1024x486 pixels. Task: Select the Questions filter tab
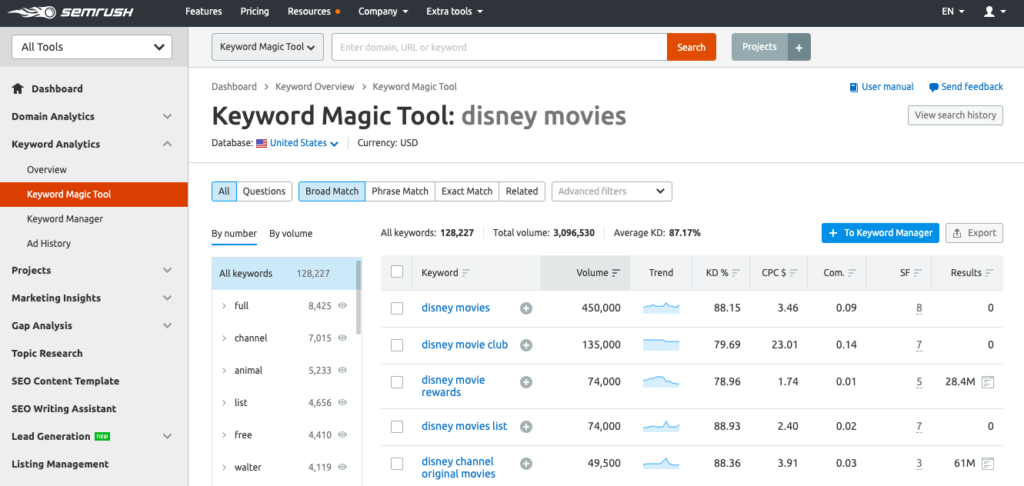click(x=264, y=191)
